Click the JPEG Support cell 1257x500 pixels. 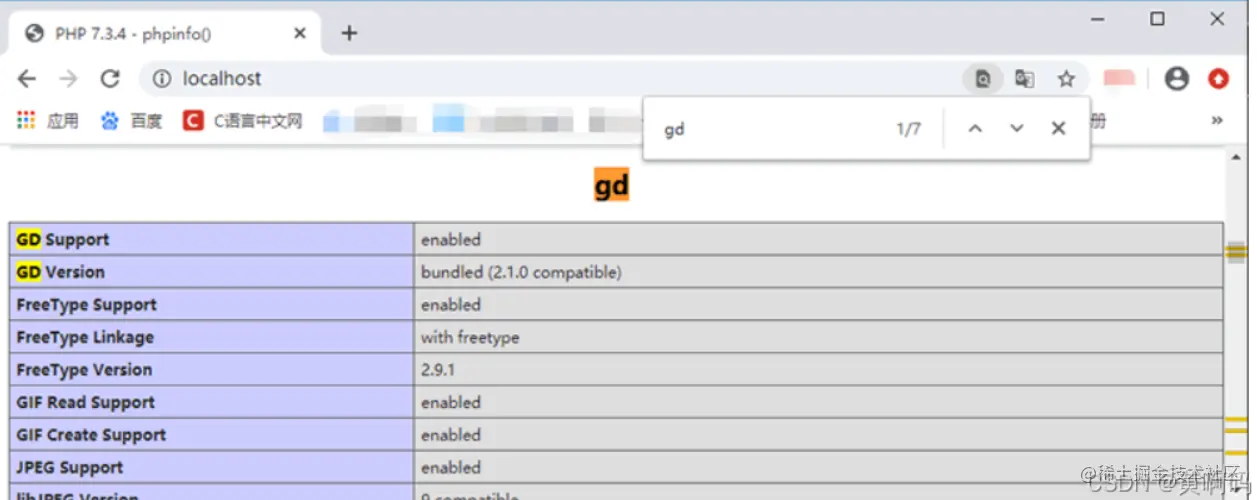[212, 468]
